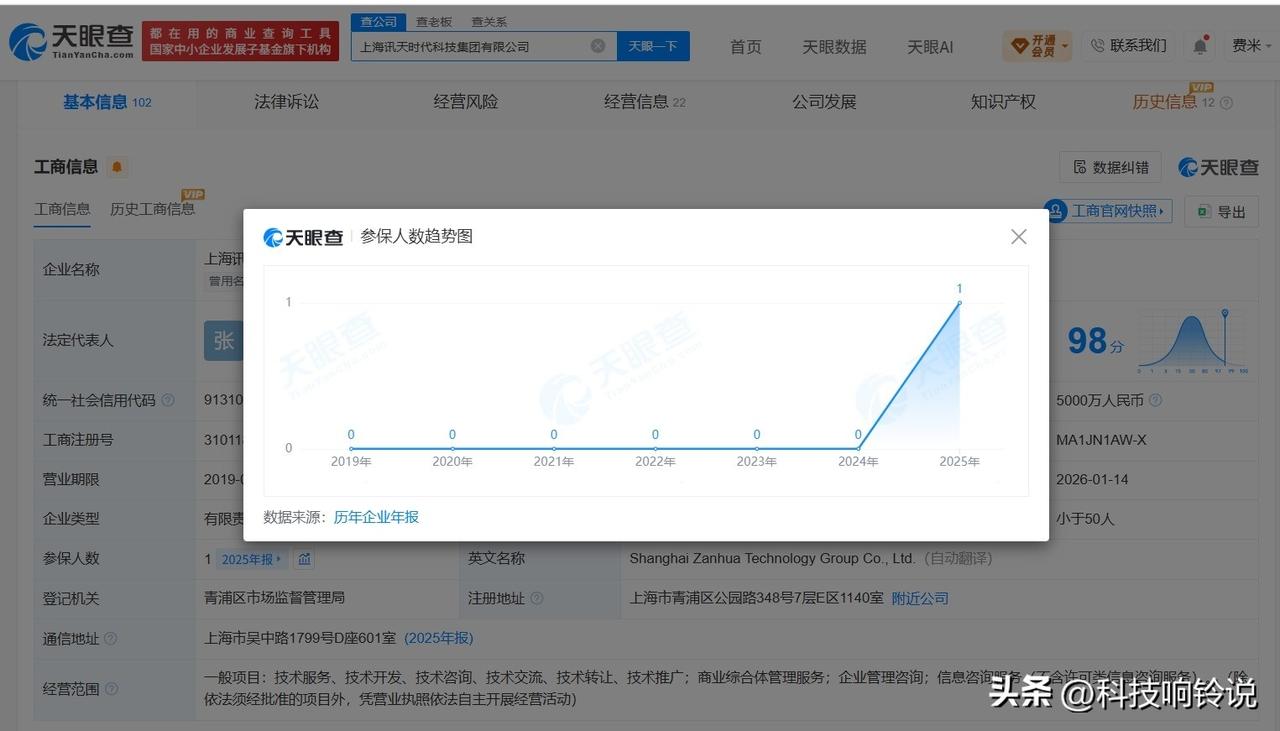Click the 导出 export button

pyautogui.click(x=1221, y=211)
